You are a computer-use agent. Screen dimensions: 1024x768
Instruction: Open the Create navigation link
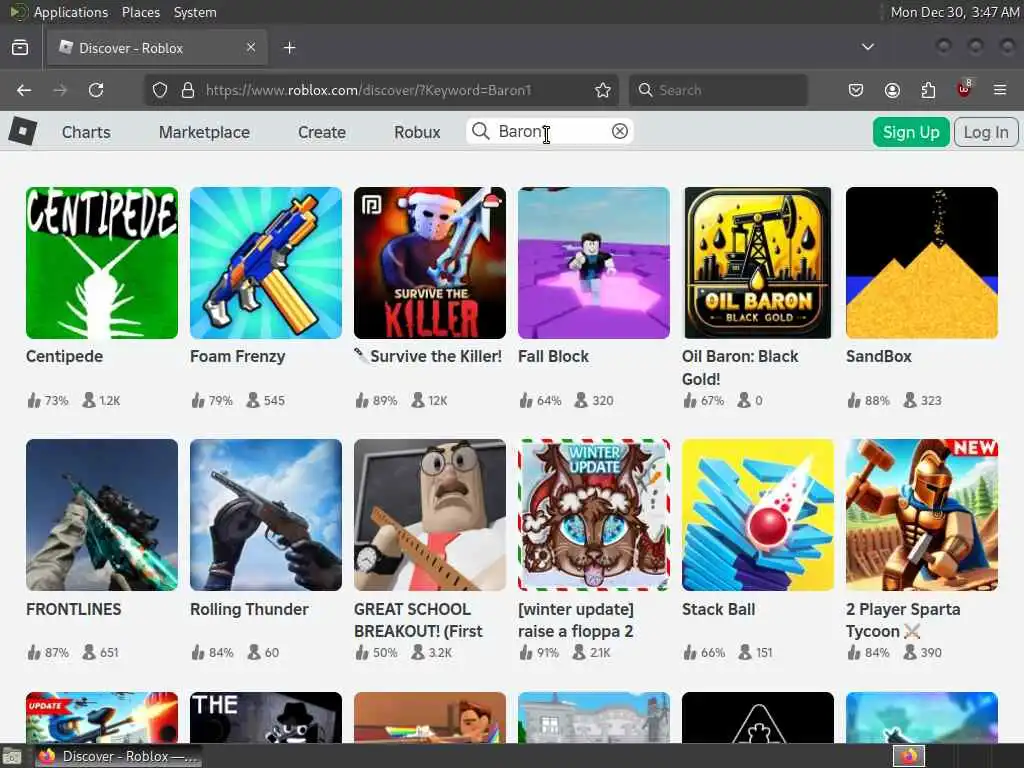322,132
